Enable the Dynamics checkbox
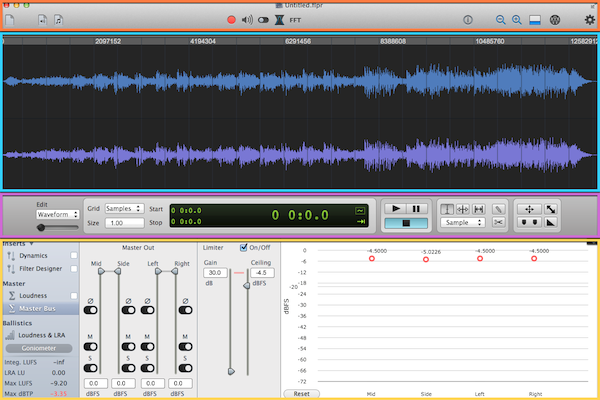 74,255
